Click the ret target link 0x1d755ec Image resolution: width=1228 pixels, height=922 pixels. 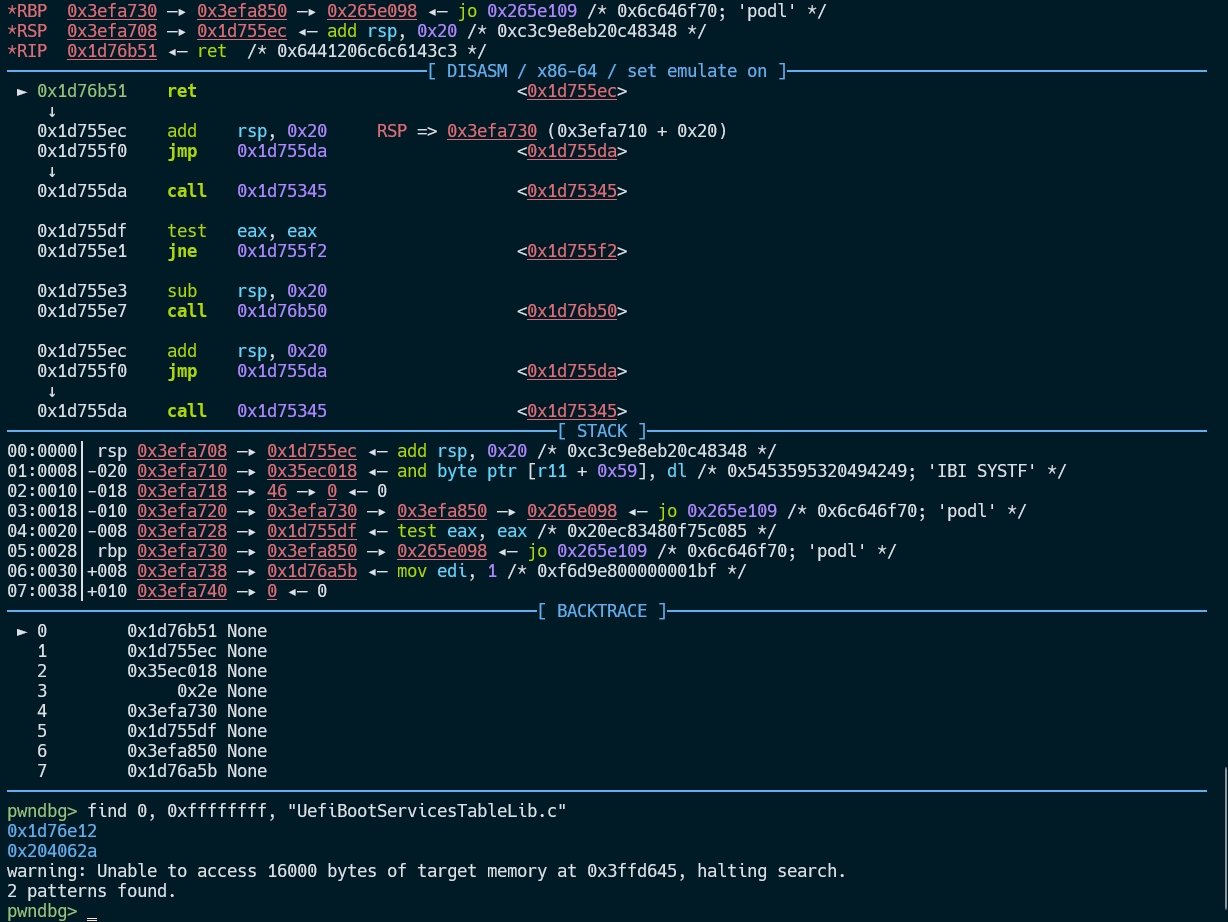point(572,91)
